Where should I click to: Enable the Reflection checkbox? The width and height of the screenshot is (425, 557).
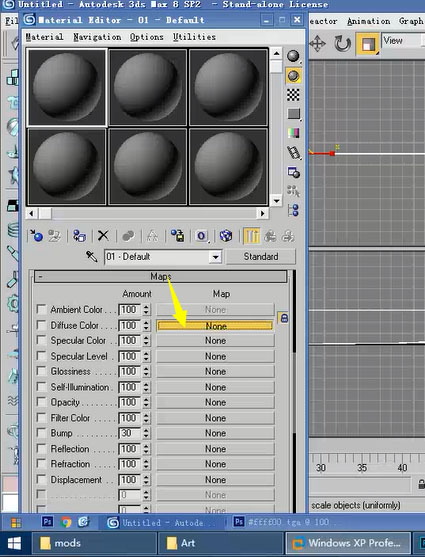point(42,449)
